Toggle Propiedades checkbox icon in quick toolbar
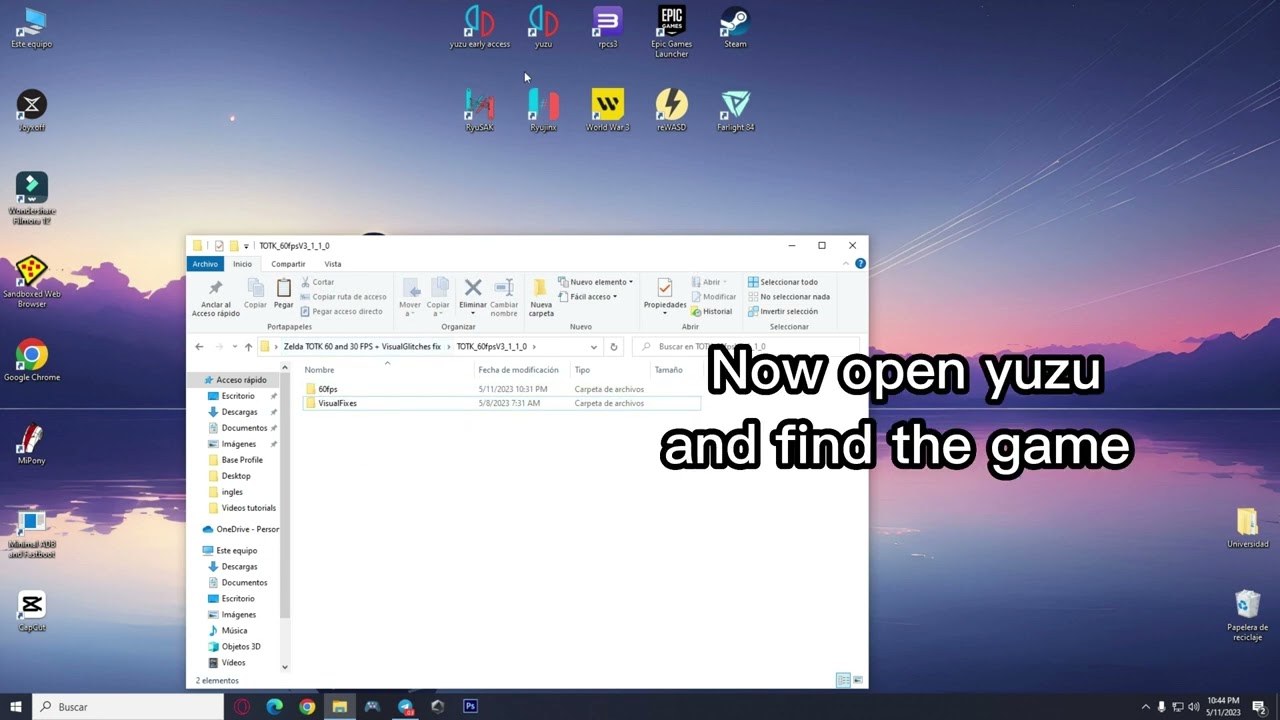This screenshot has height=720, width=1280. coord(219,245)
